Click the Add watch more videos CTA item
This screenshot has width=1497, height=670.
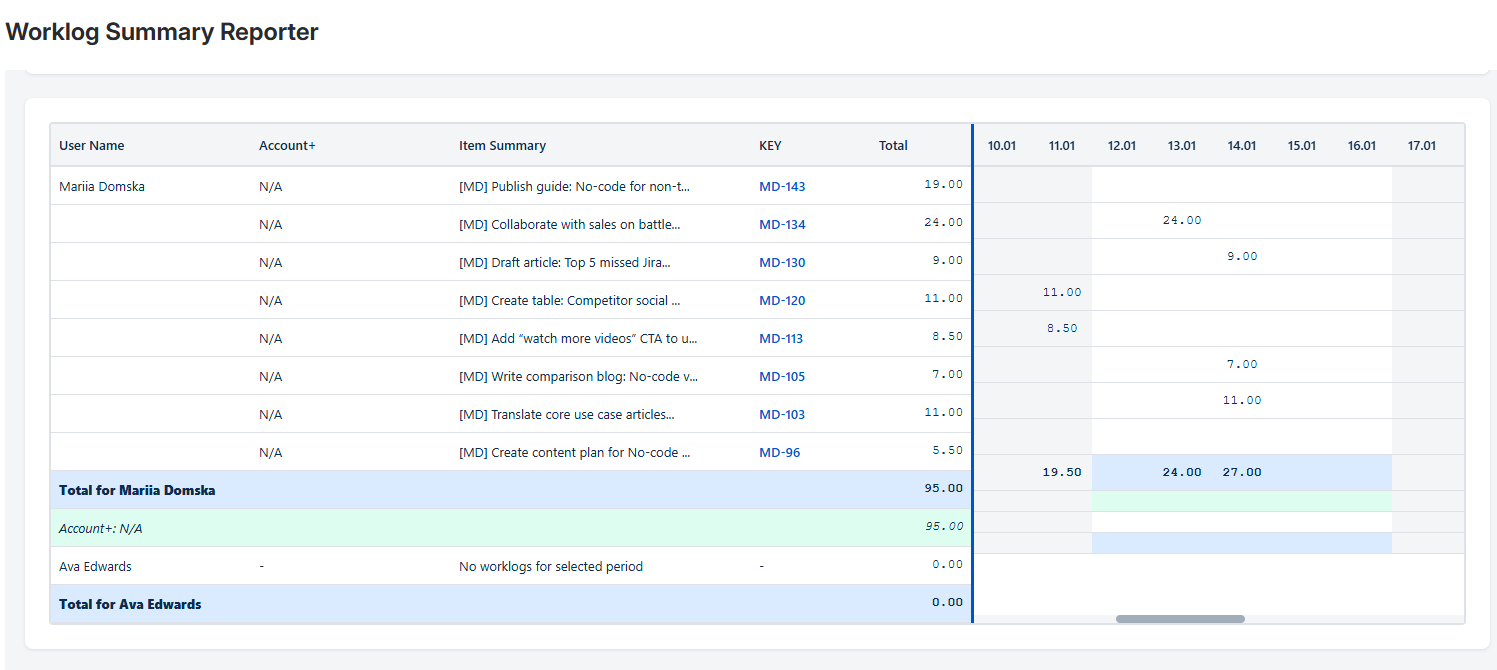pyautogui.click(x=578, y=338)
